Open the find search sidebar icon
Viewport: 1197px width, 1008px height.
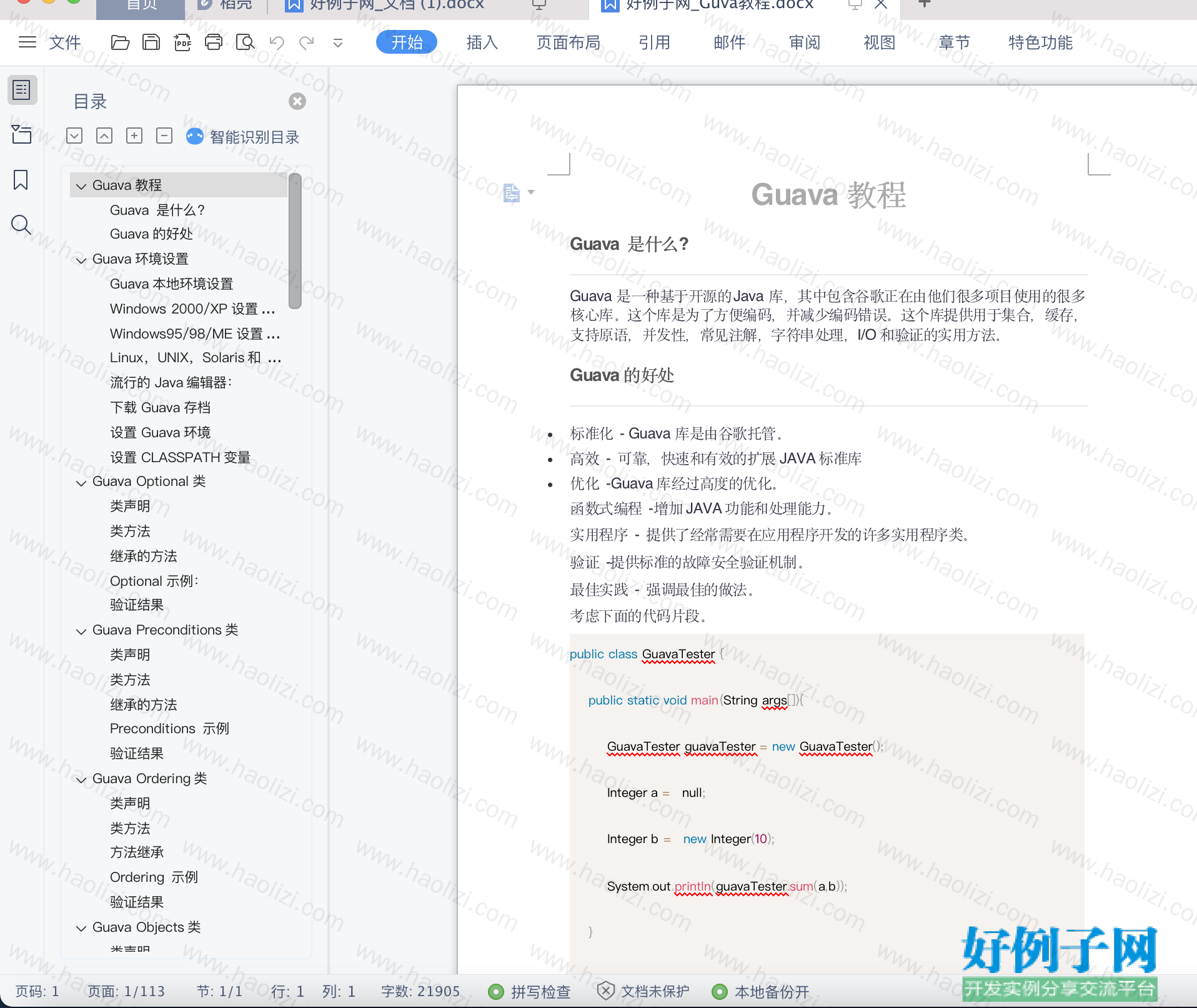pyautogui.click(x=21, y=225)
